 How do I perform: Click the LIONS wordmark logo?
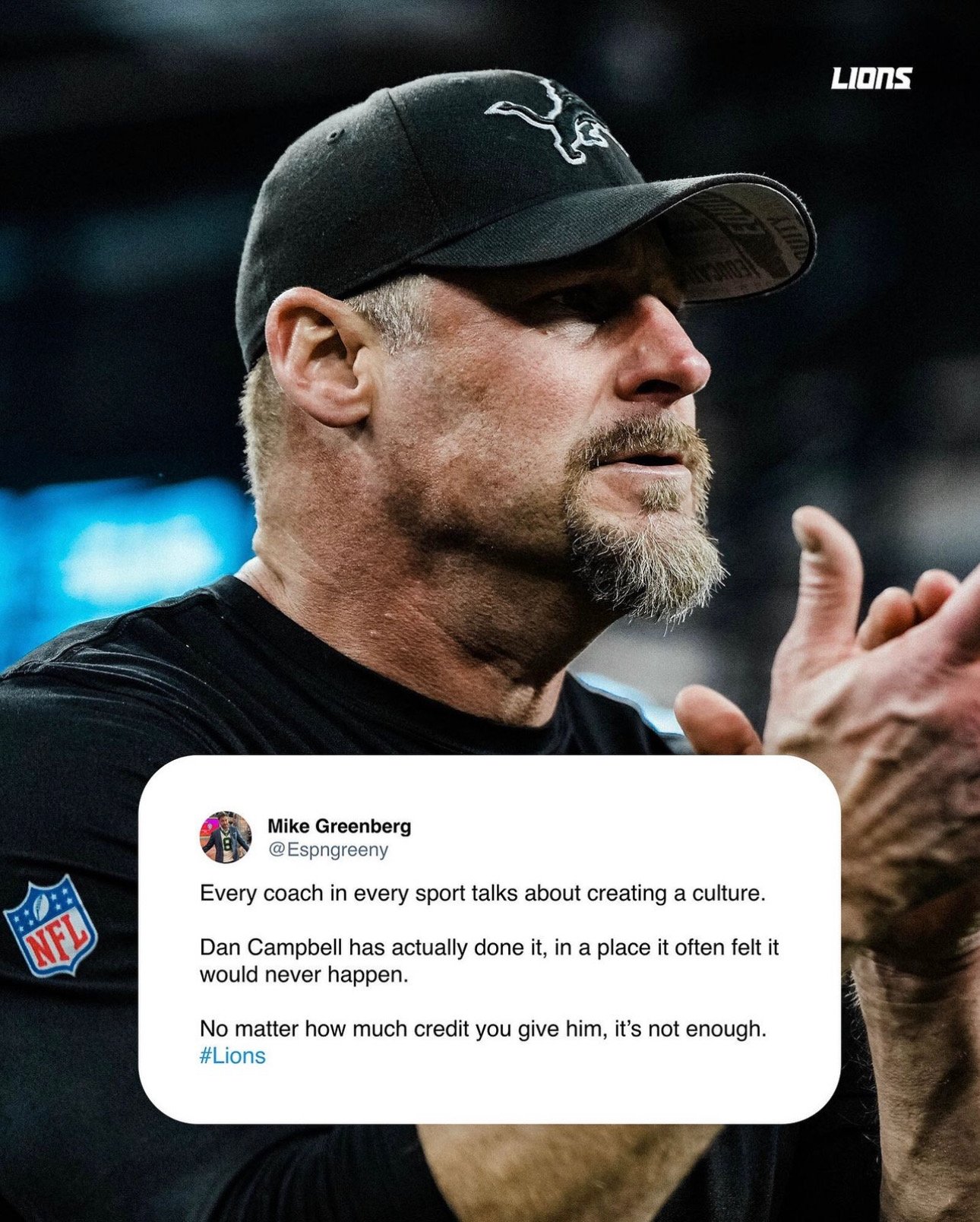click(x=871, y=78)
